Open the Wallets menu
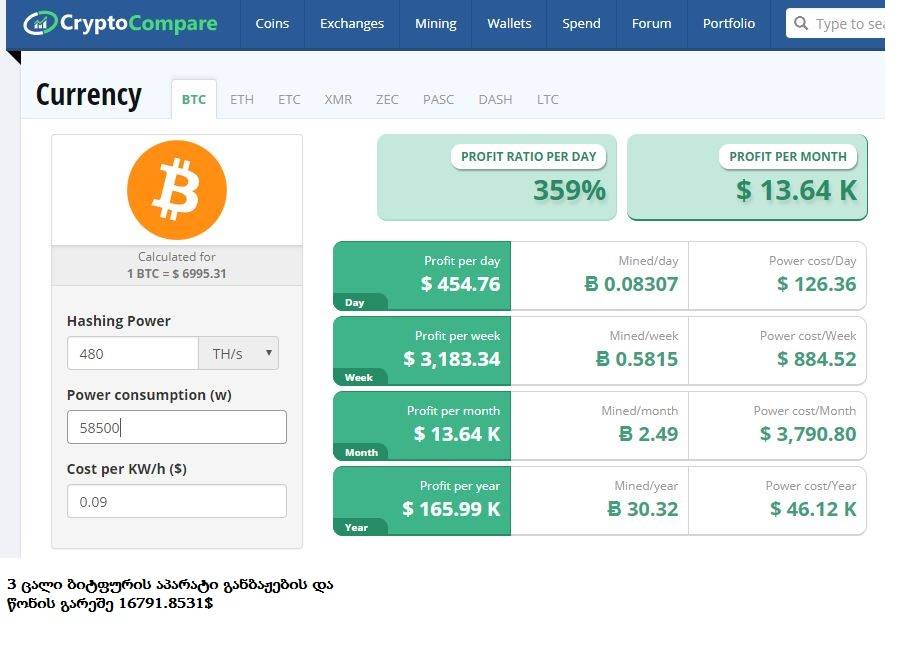Image resolution: width=922 pixels, height=656 pixels. pos(509,24)
